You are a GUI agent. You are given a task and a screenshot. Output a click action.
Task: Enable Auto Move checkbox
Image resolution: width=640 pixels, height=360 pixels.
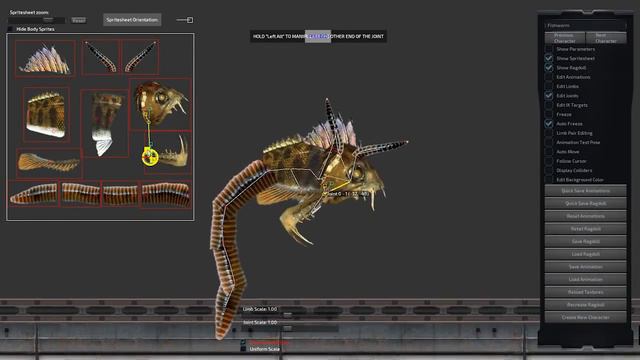coord(549,152)
